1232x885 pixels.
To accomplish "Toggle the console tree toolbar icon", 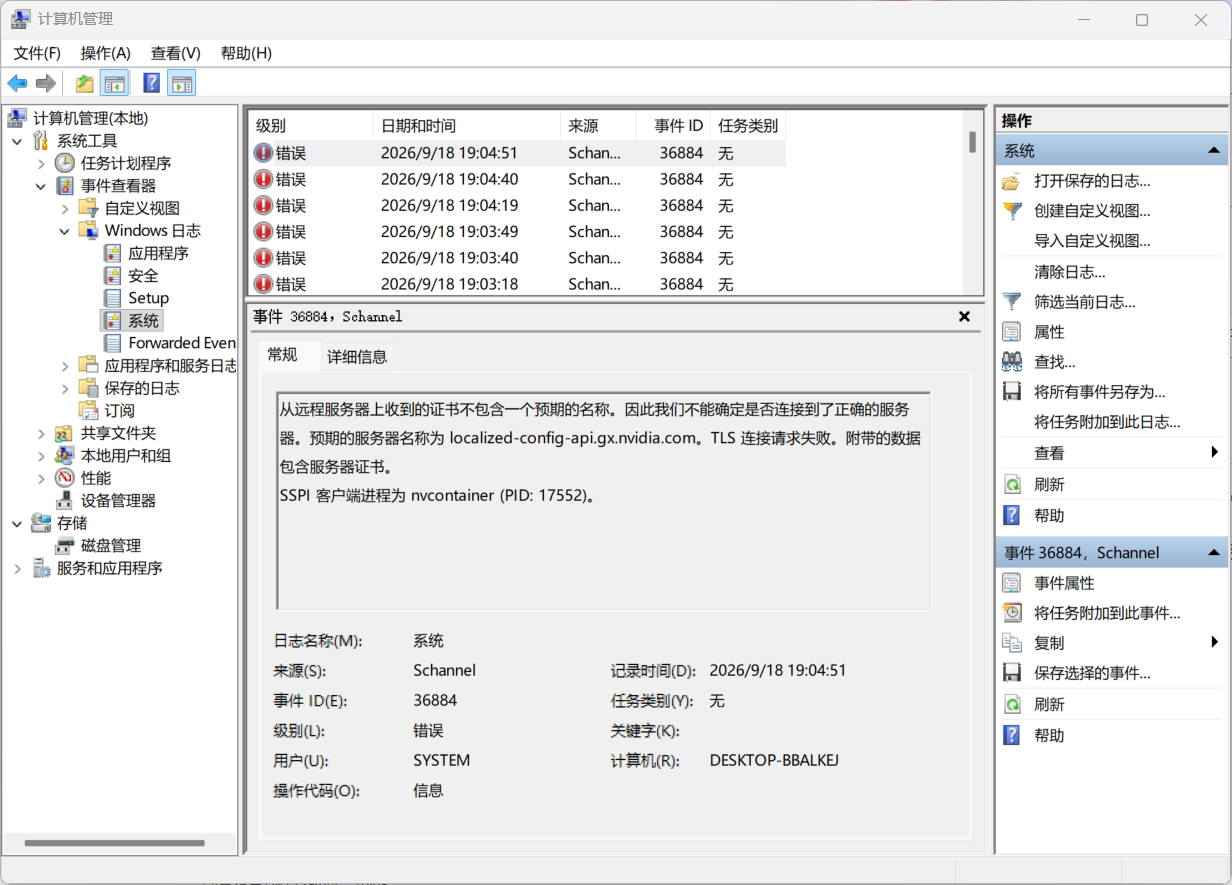I will point(114,83).
